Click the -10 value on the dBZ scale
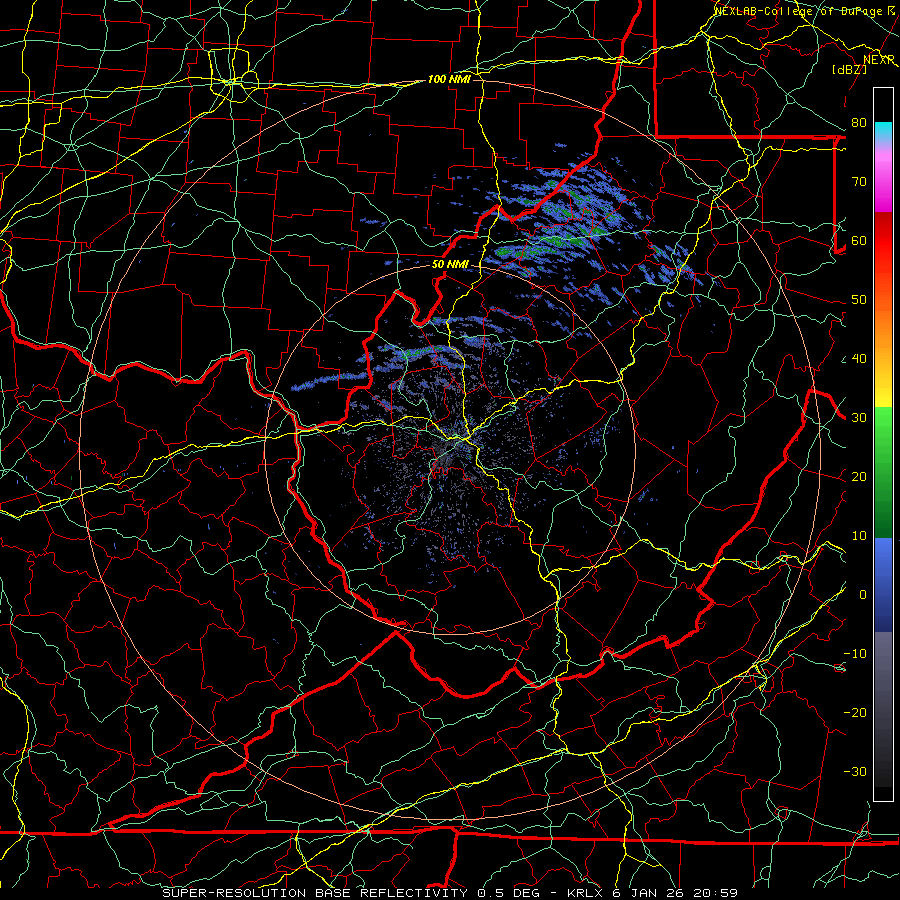Screen dimensions: 900x900 tap(855, 653)
